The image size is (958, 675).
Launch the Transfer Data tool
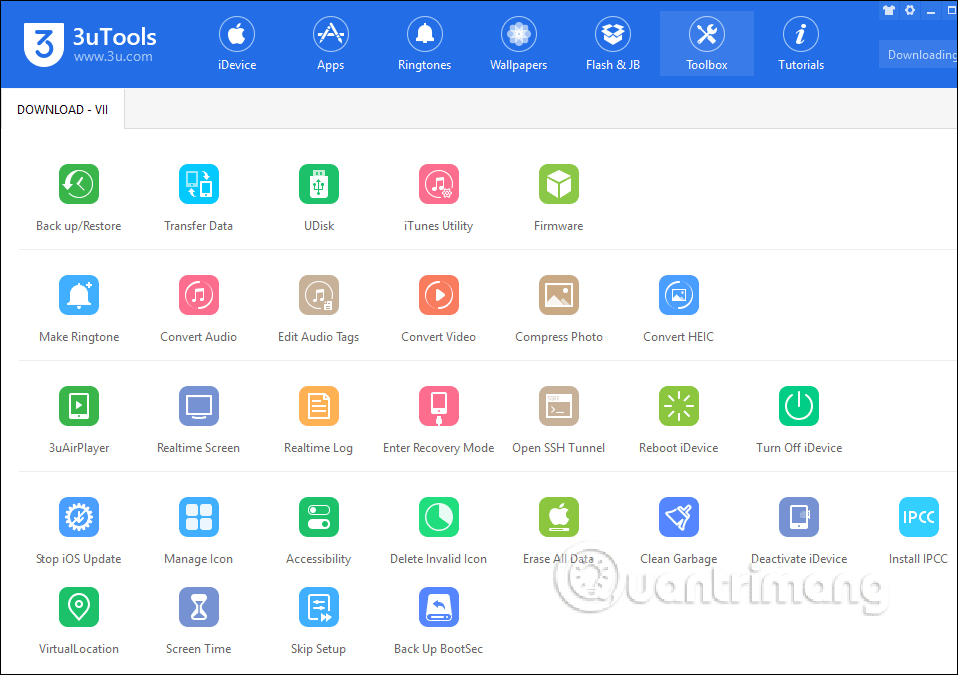(199, 184)
